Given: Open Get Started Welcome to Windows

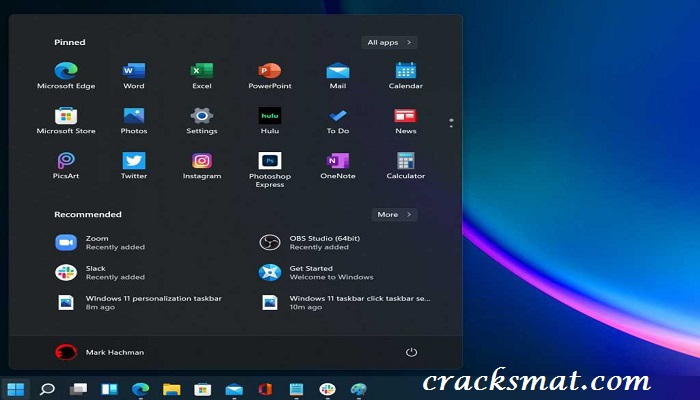Looking at the screenshot, I should (316, 272).
